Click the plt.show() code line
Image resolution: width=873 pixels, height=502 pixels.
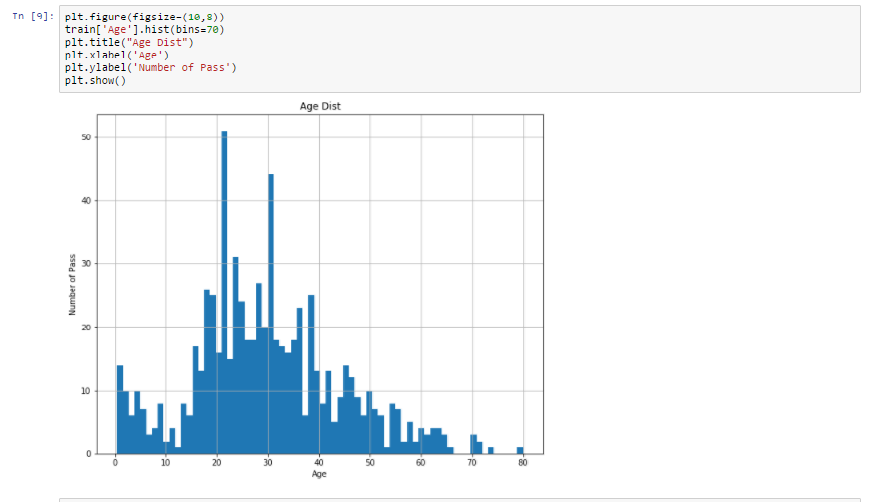(95, 80)
